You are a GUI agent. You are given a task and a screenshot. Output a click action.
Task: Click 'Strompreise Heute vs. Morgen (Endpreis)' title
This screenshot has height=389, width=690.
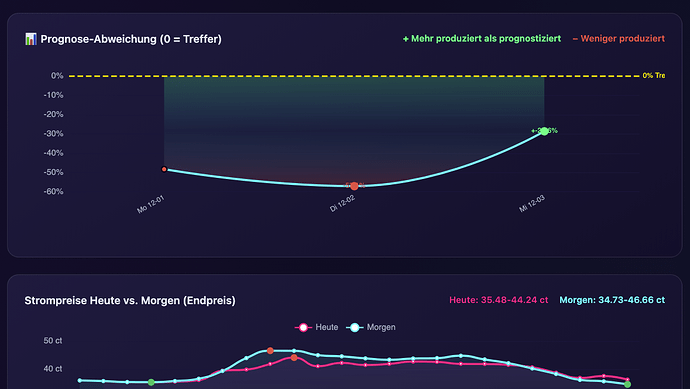(x=130, y=301)
